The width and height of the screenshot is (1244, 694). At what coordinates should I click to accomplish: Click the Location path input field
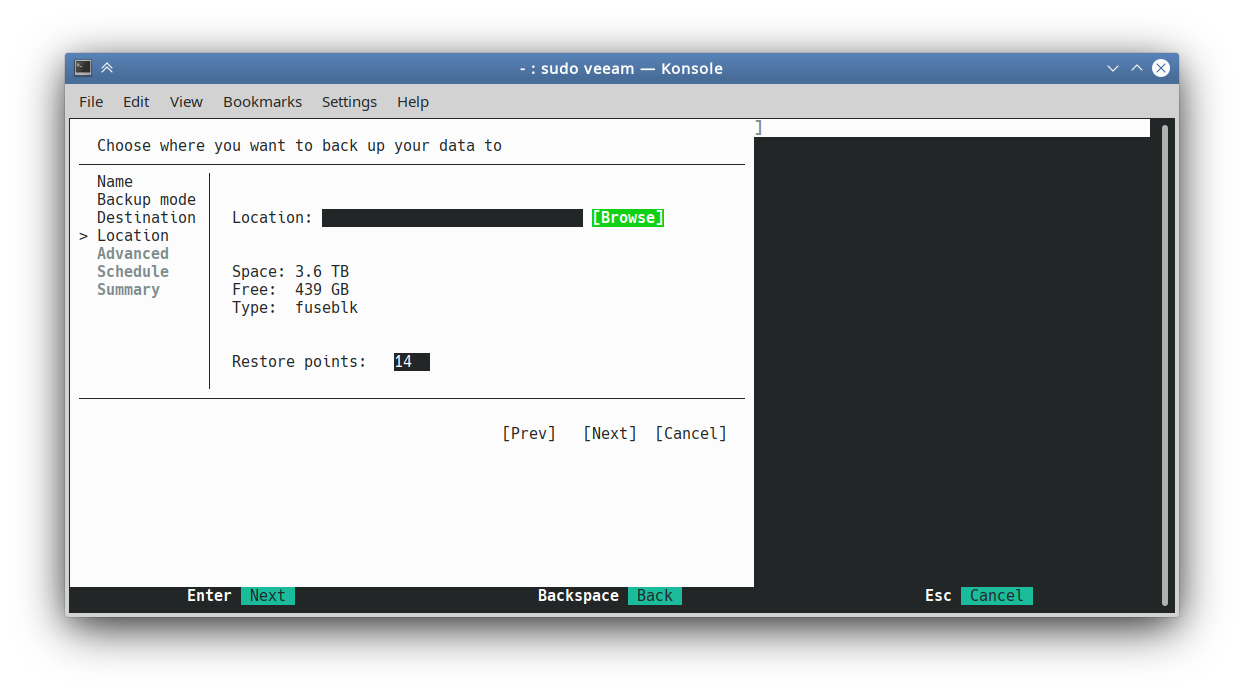click(x=452, y=218)
